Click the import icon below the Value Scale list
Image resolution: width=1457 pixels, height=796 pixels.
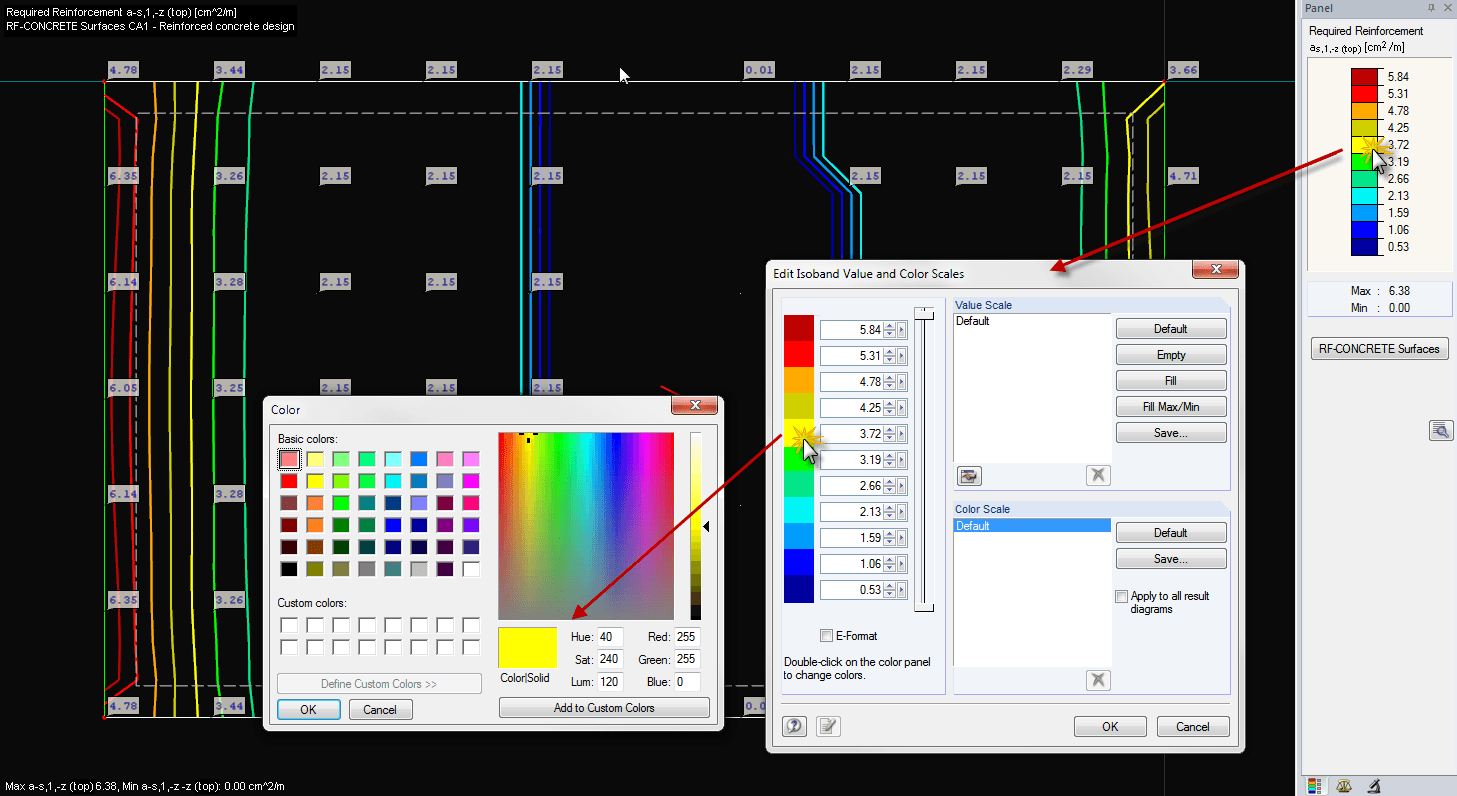(x=968, y=476)
